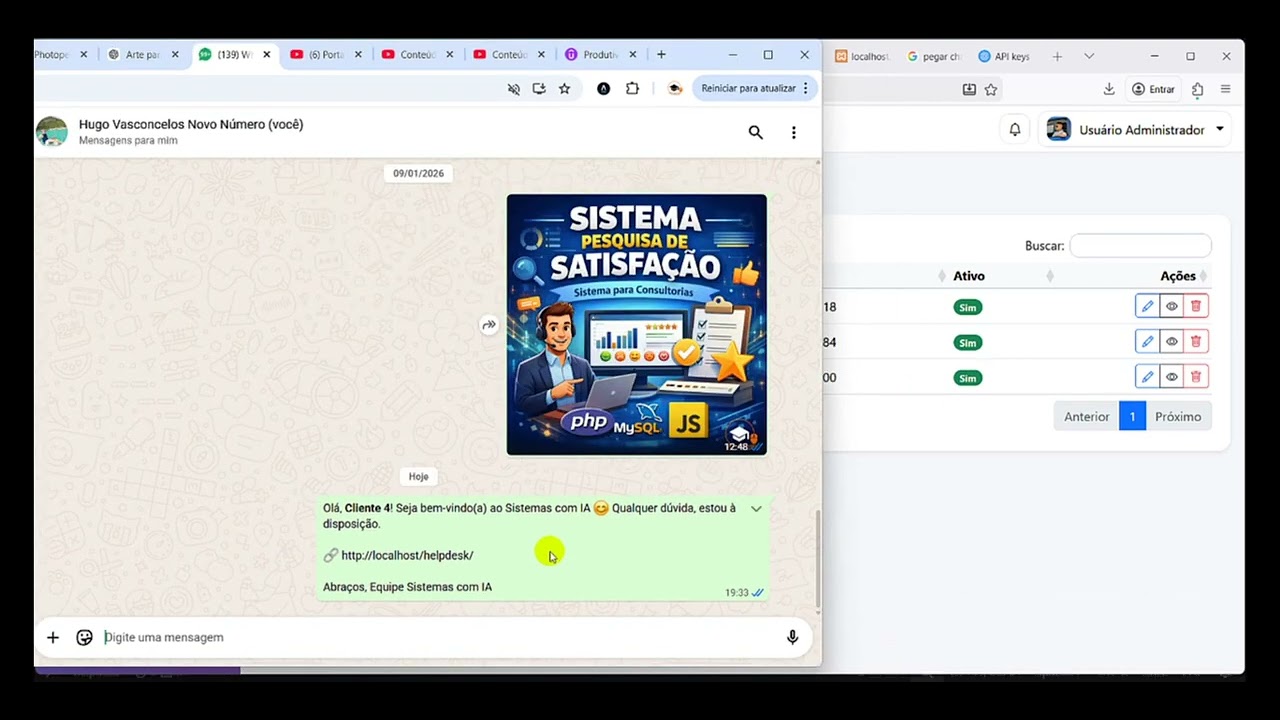
Task: Focus the Digite uma mensagem field
Action: pyautogui.click(x=440, y=637)
